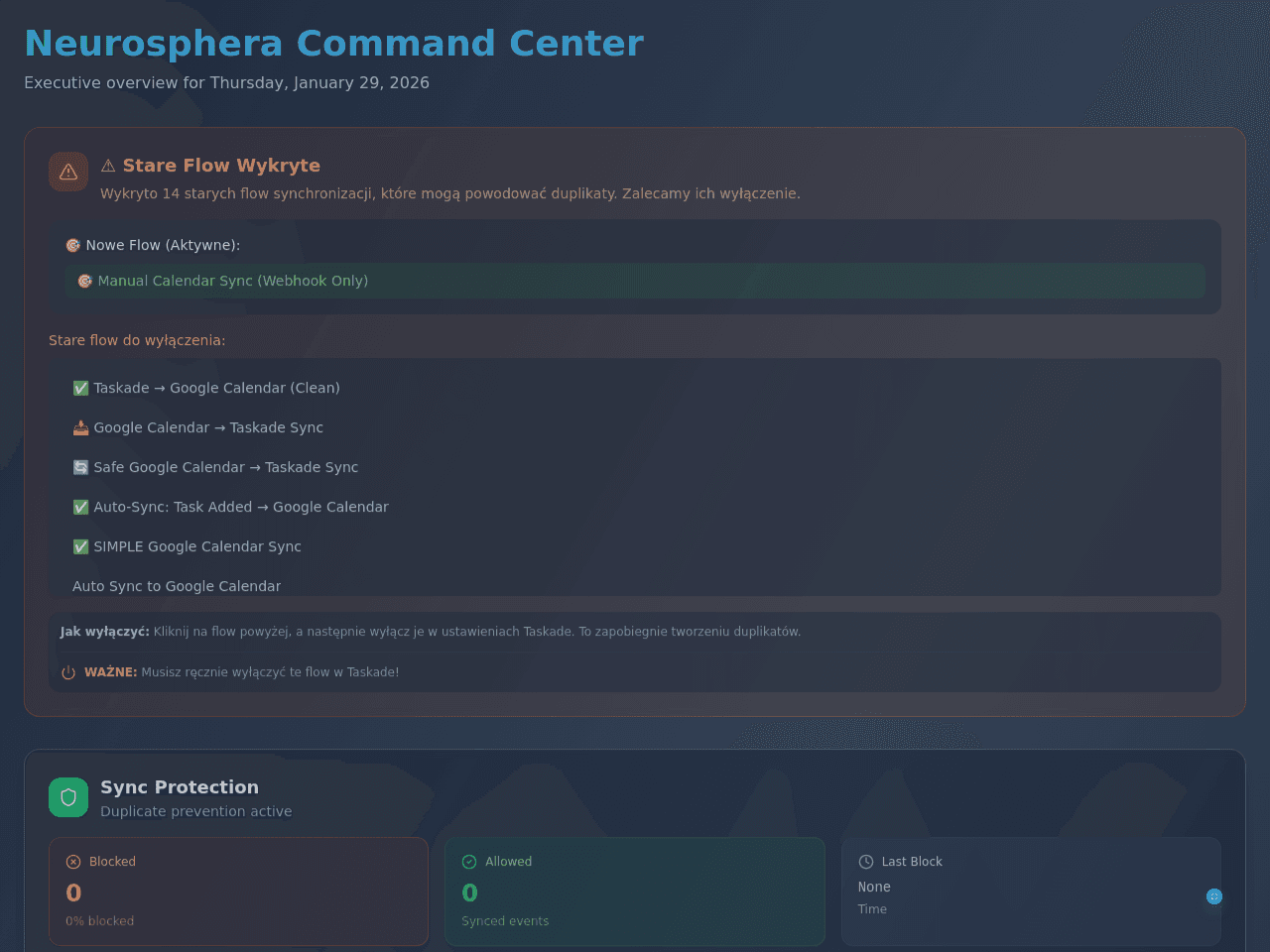This screenshot has width=1270, height=952.
Task: Click the Blocked label
Action: 112,862
